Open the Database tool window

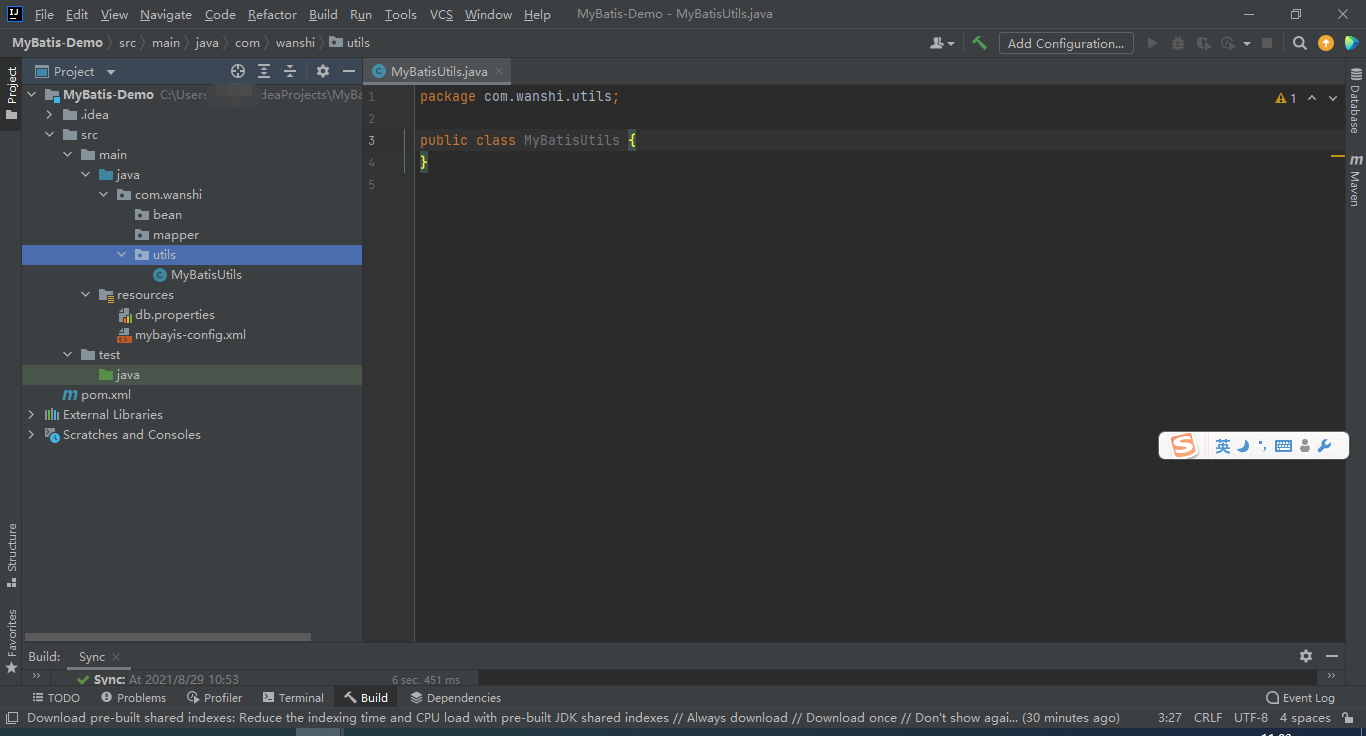1356,101
